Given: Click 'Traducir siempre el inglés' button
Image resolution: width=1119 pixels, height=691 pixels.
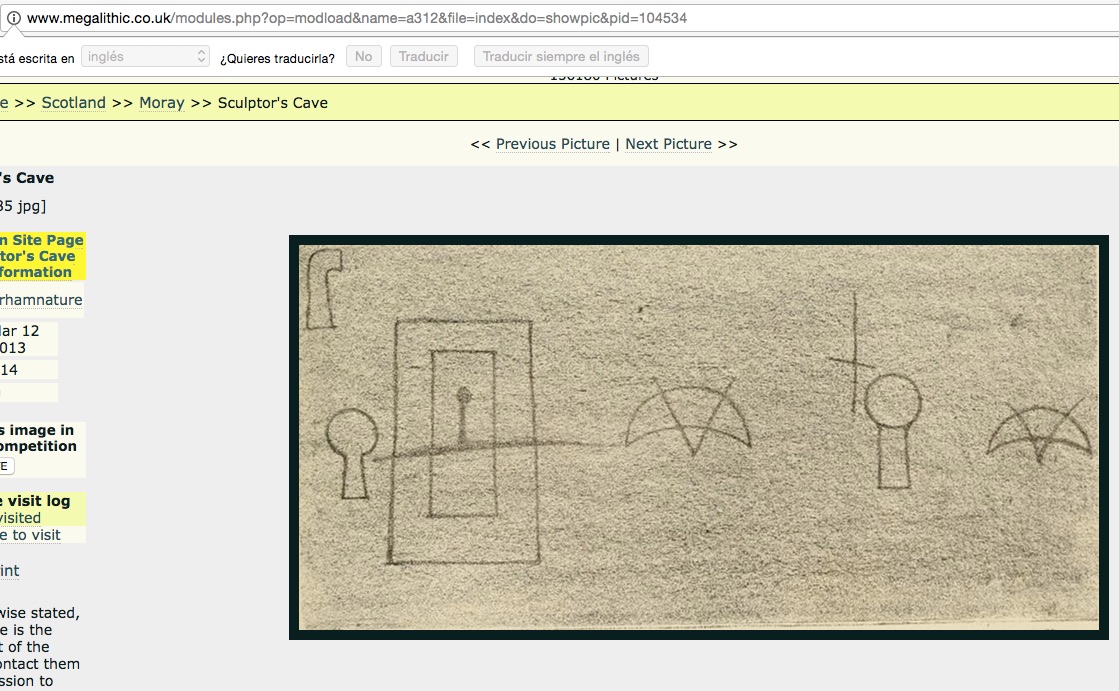Looking at the screenshot, I should point(561,57).
